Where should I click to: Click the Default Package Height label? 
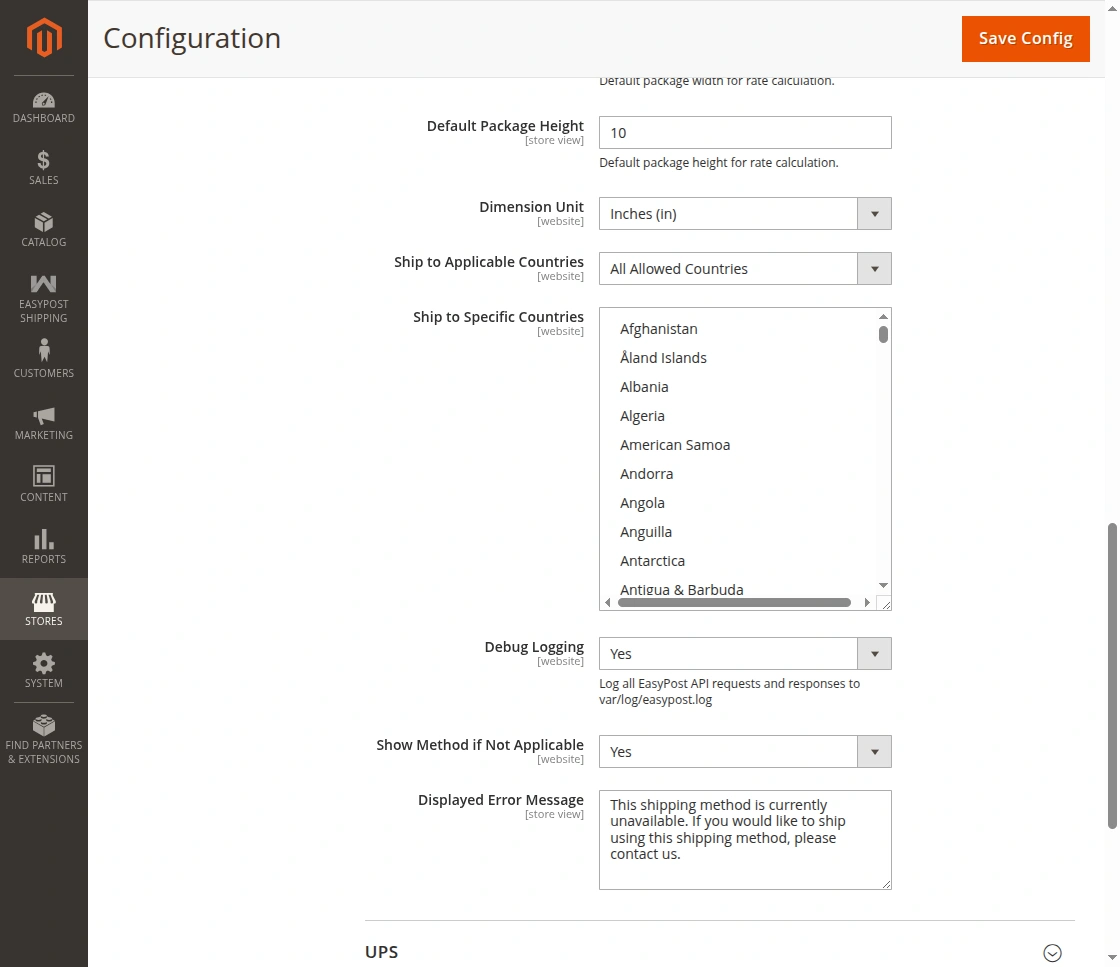505,126
